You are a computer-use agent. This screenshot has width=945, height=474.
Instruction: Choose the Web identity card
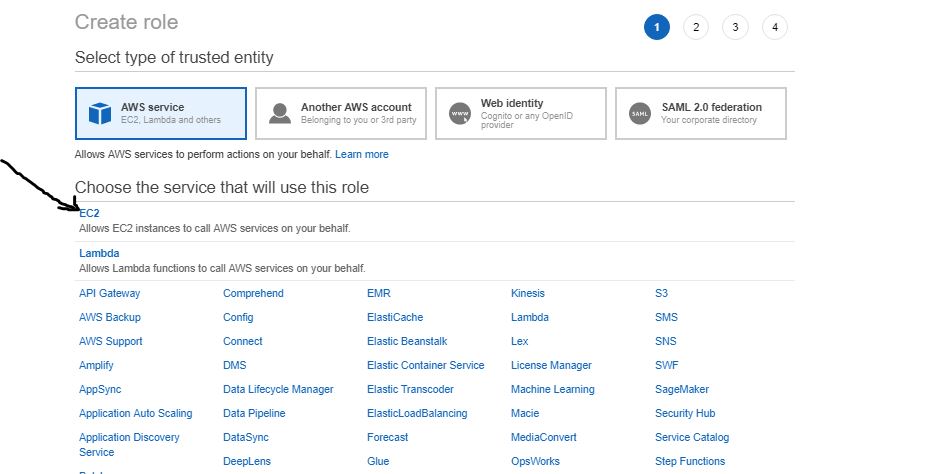[x=521, y=113]
